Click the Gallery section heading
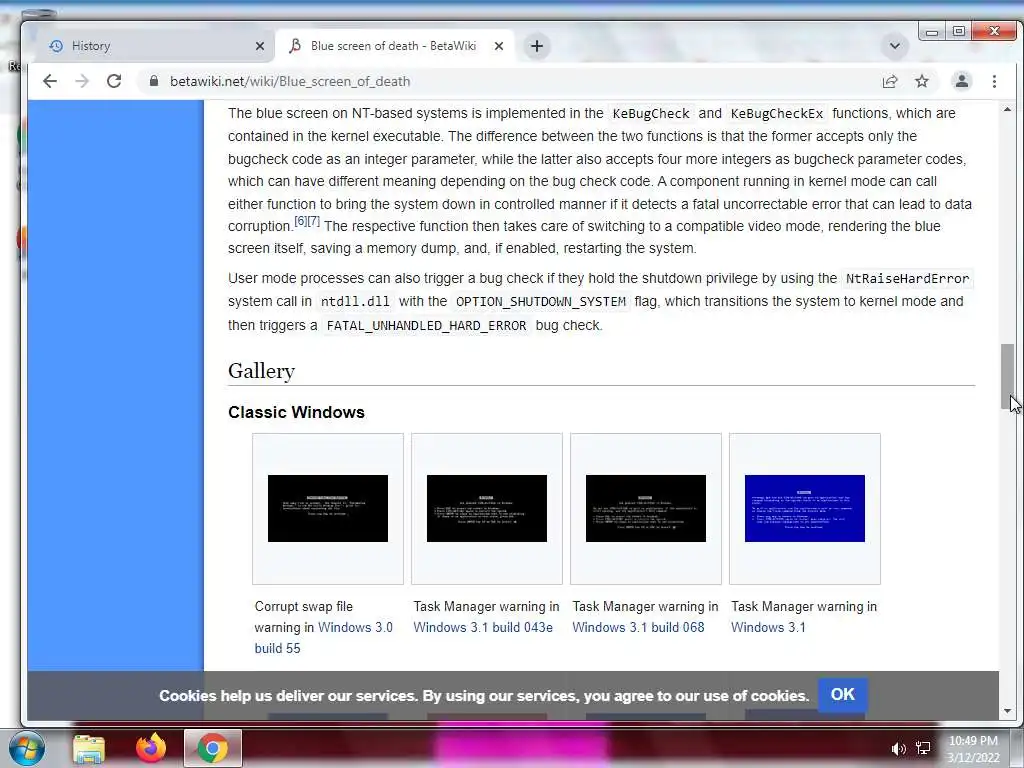 pyautogui.click(x=261, y=371)
